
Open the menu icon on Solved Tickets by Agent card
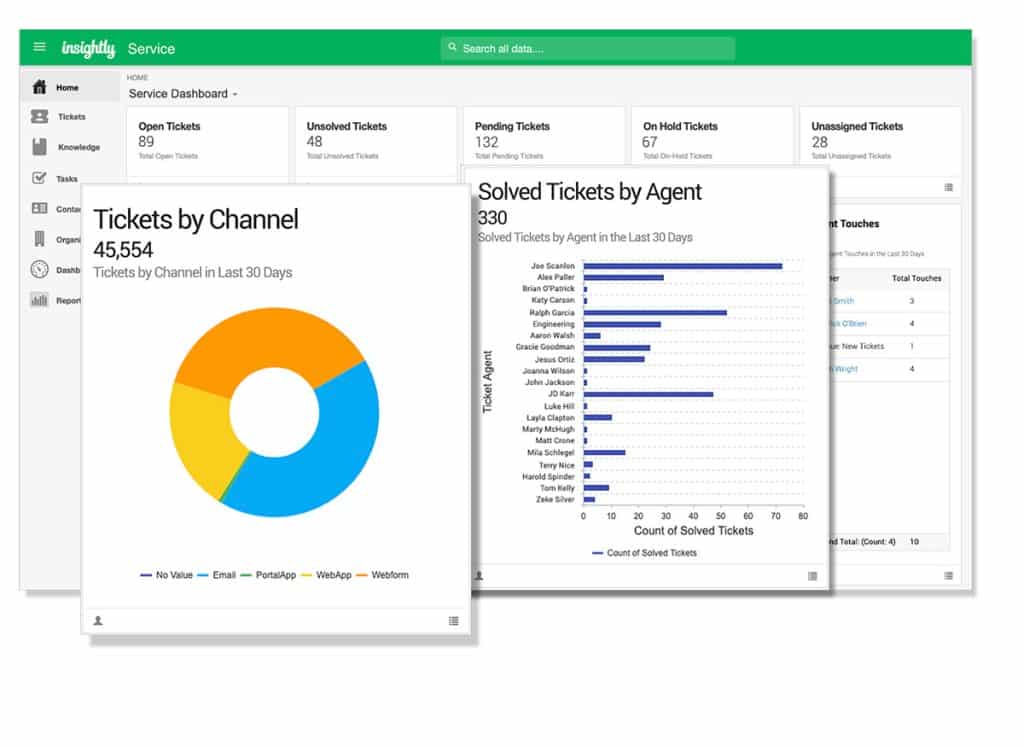click(810, 577)
